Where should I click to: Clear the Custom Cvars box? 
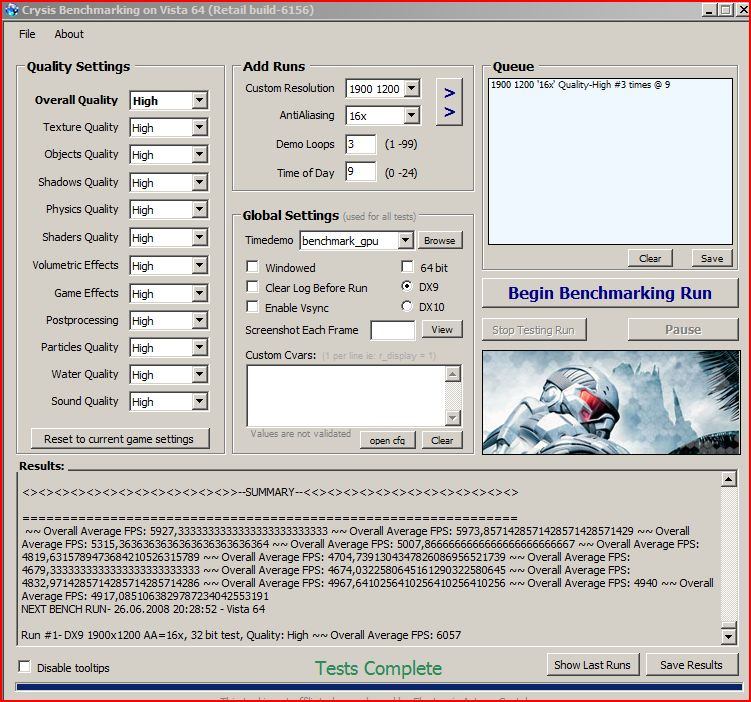[x=442, y=440]
